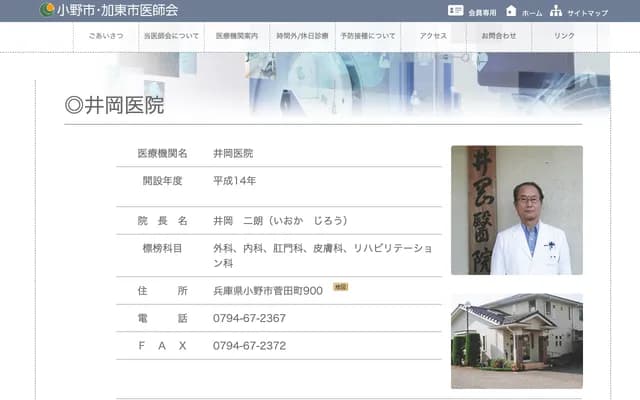Click the 地図 map badge beside address
This screenshot has height=400, width=640.
point(341,287)
